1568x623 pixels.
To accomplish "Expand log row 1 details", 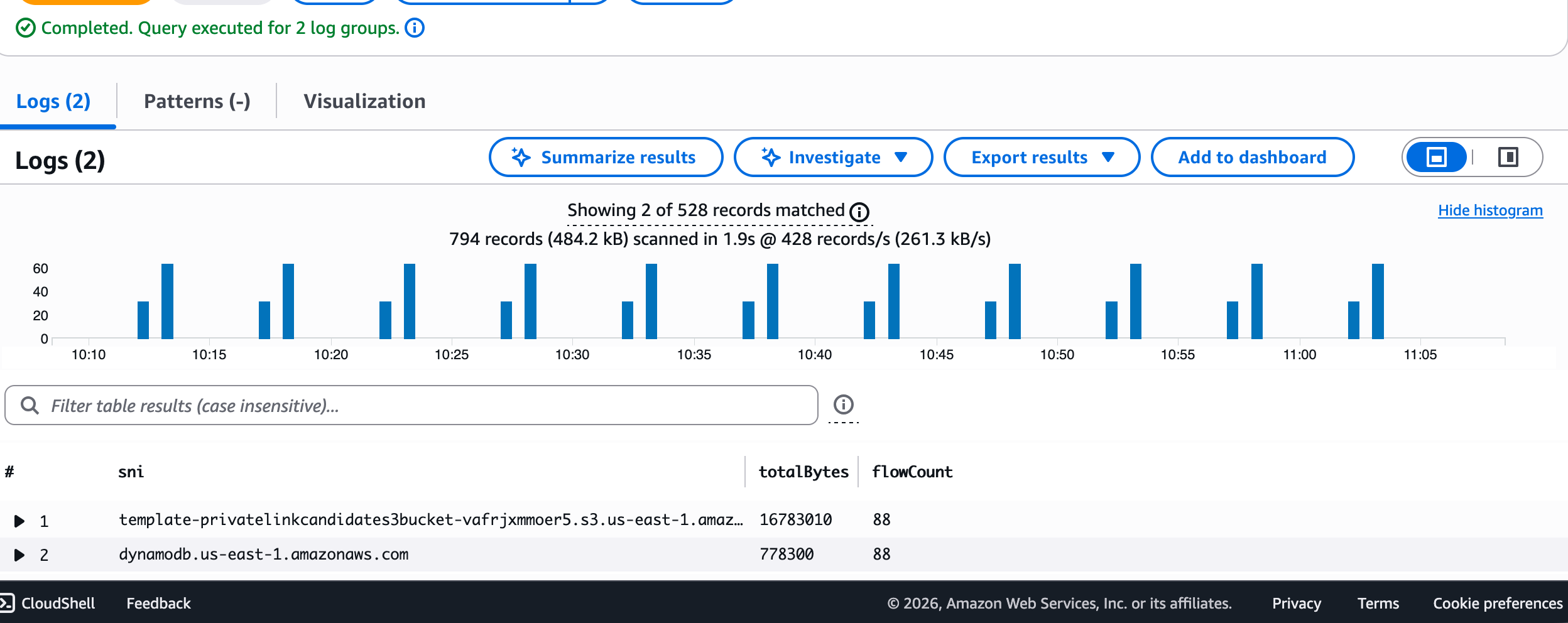I will tap(19, 521).
